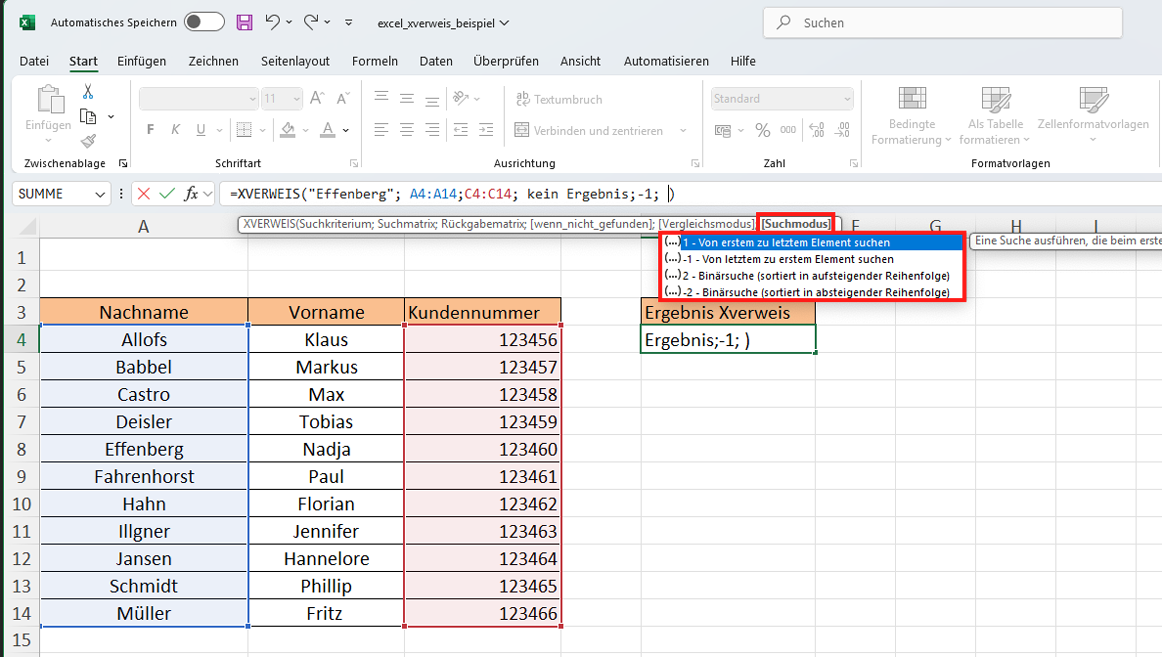Click Verbinden und zentrieren button
The image size is (1162, 657).
click(589, 130)
